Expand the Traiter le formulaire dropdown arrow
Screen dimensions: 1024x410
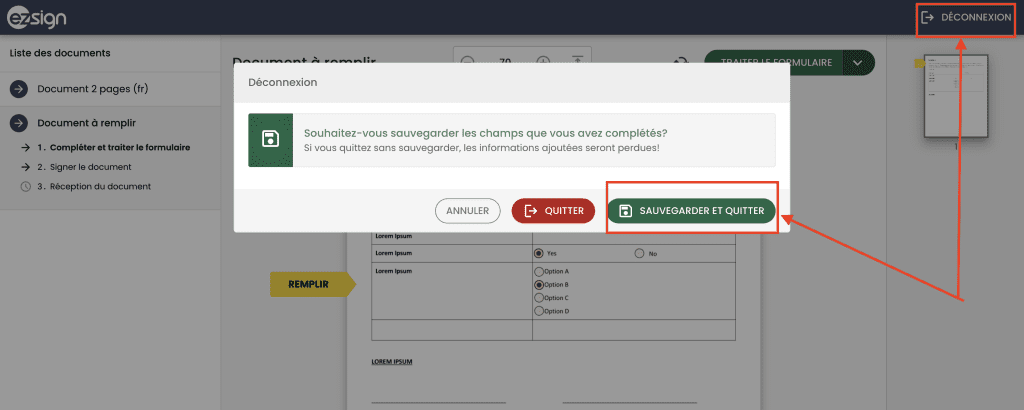[858, 62]
